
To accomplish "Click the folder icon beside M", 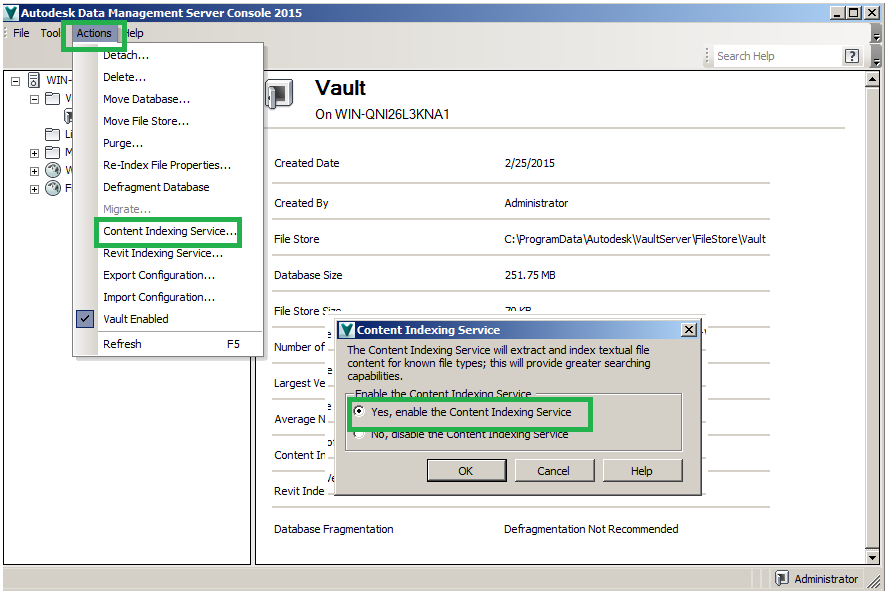I will (52, 152).
